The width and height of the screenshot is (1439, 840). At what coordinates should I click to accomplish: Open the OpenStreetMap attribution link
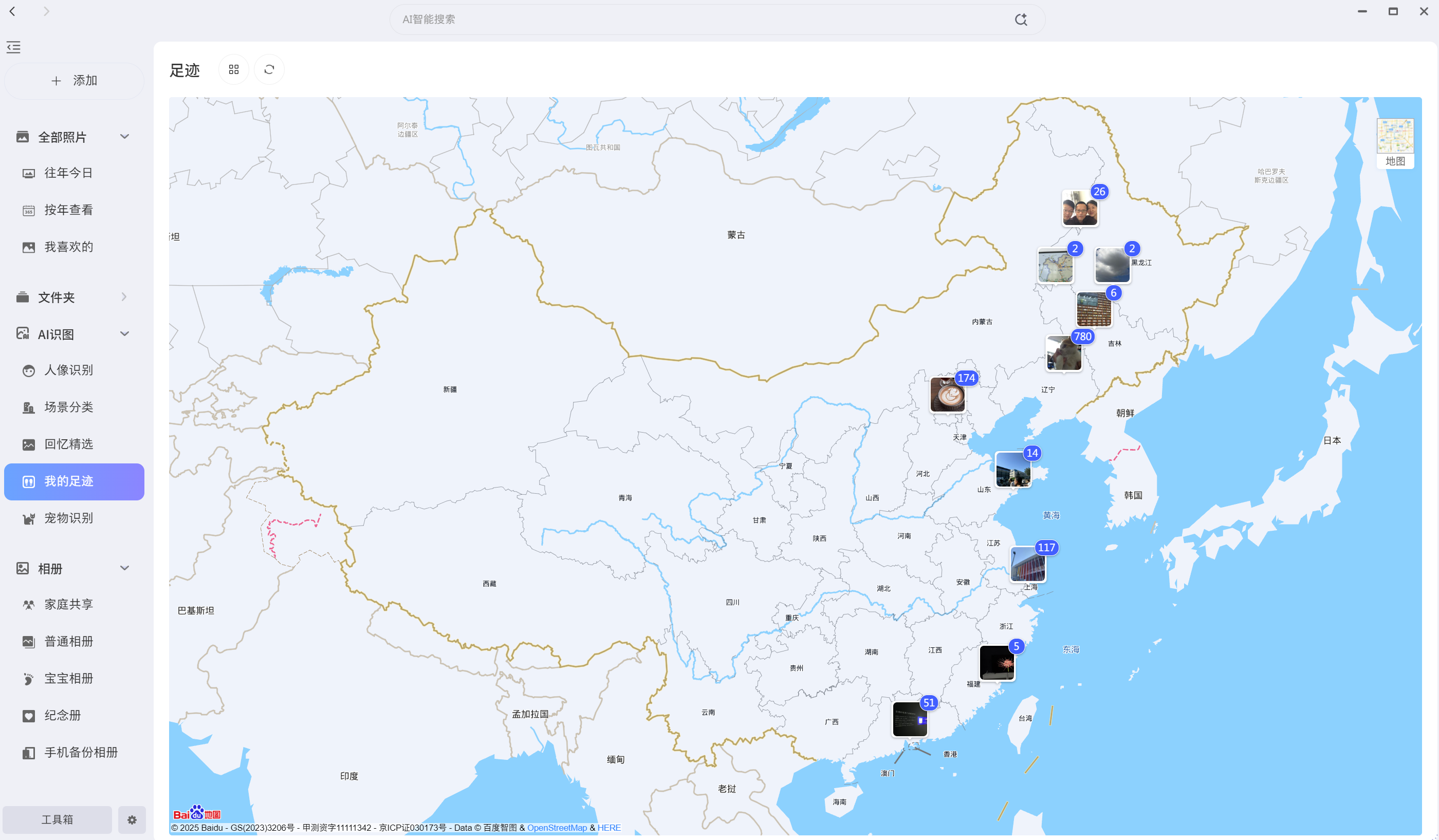click(x=556, y=828)
